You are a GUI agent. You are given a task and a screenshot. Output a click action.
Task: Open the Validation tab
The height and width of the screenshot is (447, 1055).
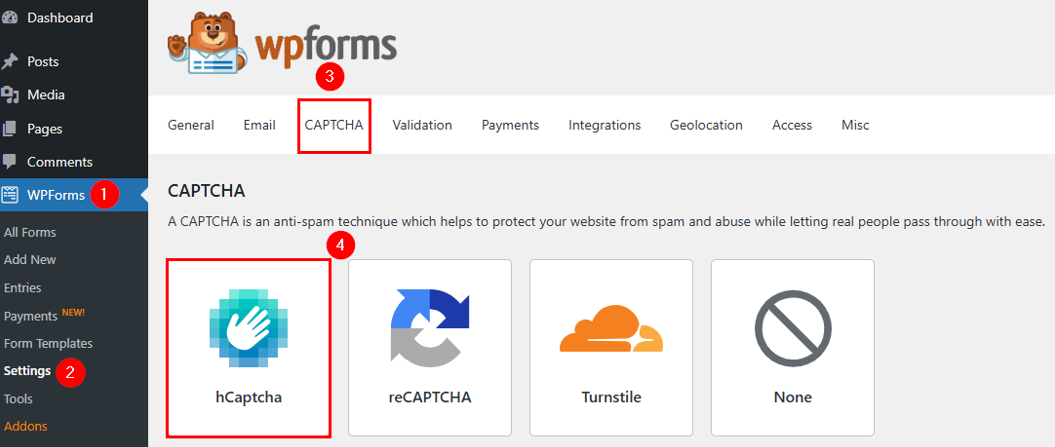point(422,125)
